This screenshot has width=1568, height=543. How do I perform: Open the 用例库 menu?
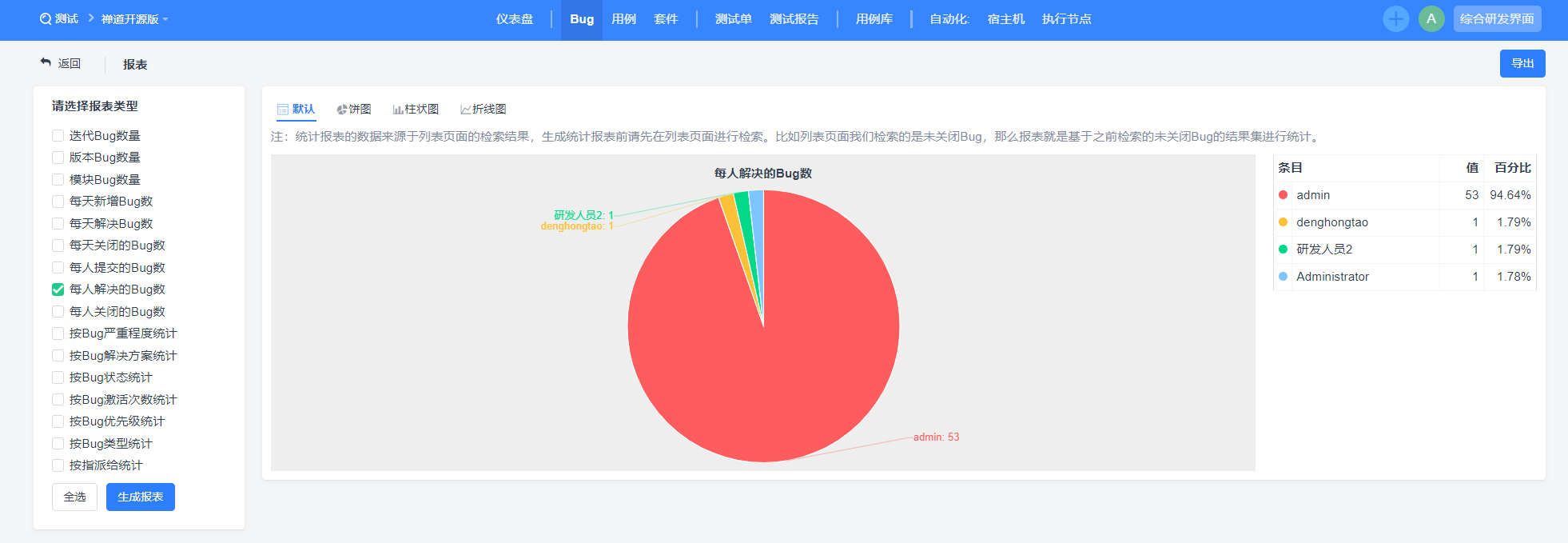tap(874, 19)
